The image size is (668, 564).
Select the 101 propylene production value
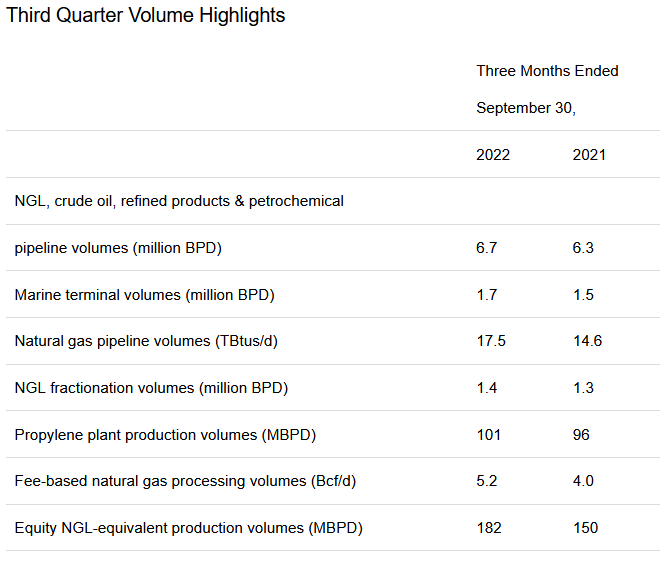489,435
